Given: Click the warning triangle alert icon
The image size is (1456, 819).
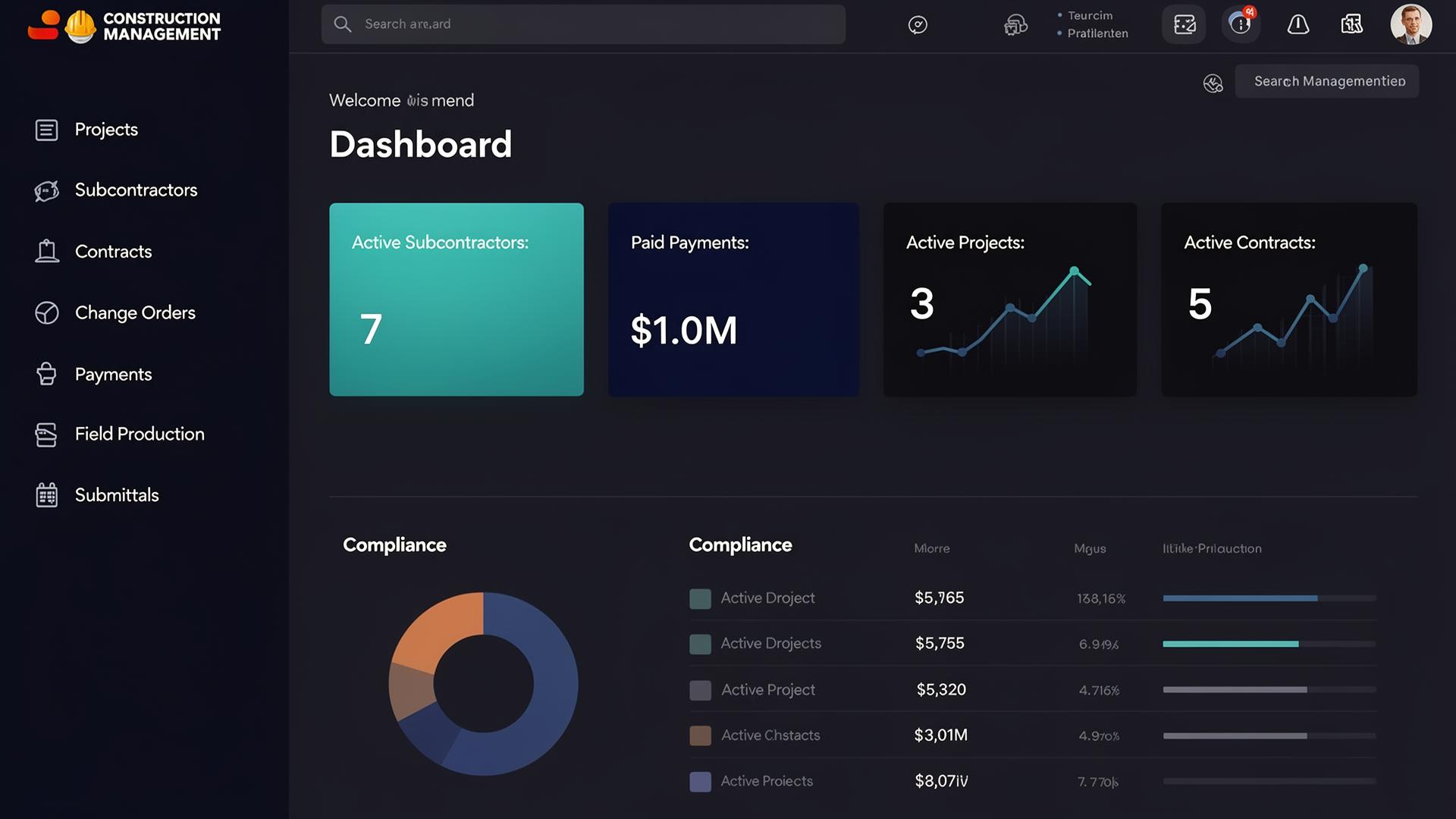Looking at the screenshot, I should pos(1298,24).
